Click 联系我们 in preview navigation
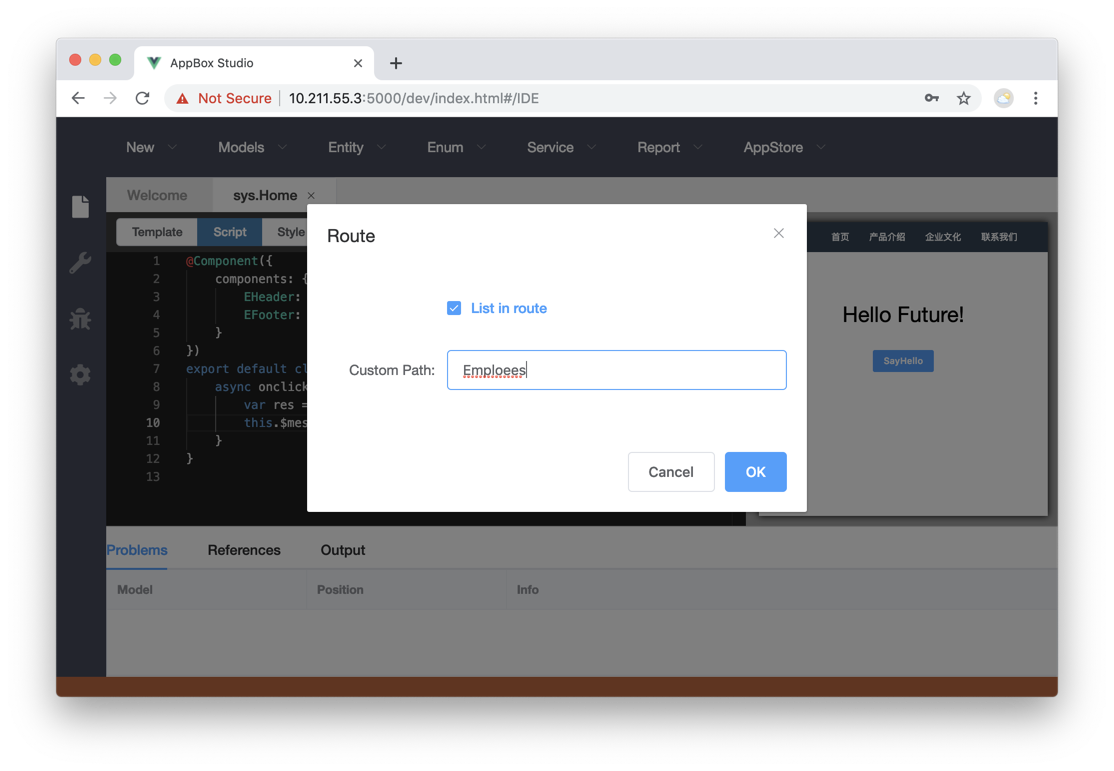Viewport: 1114px width, 771px height. pyautogui.click(x=999, y=237)
